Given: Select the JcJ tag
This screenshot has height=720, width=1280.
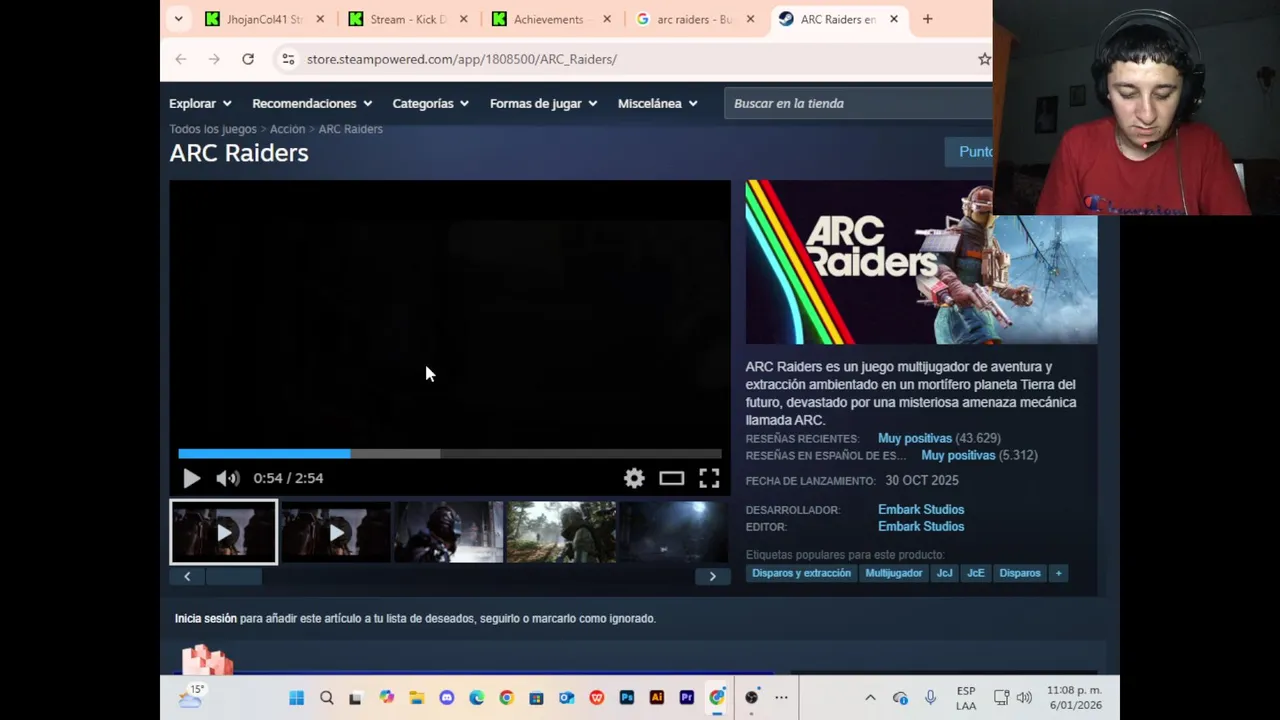Looking at the screenshot, I should 944,573.
